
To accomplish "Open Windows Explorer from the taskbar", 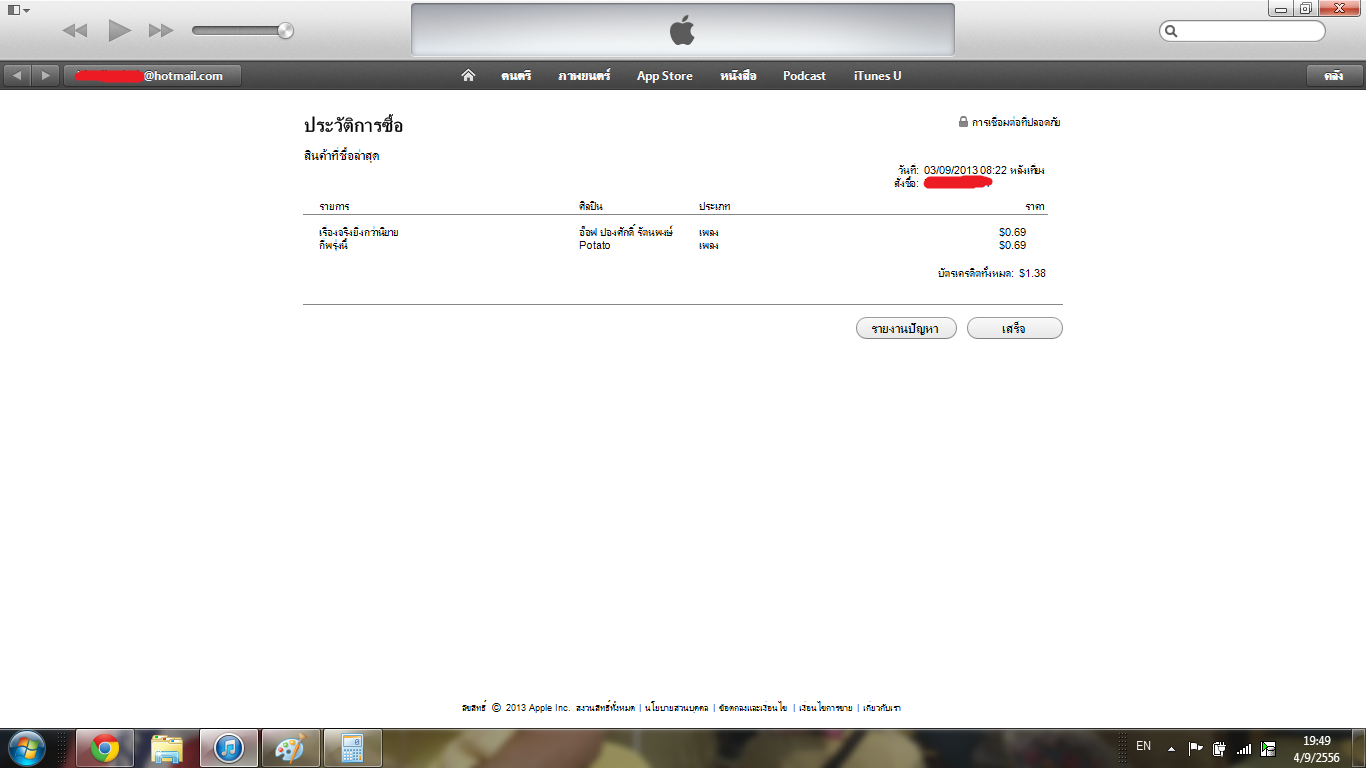I will click(x=167, y=748).
